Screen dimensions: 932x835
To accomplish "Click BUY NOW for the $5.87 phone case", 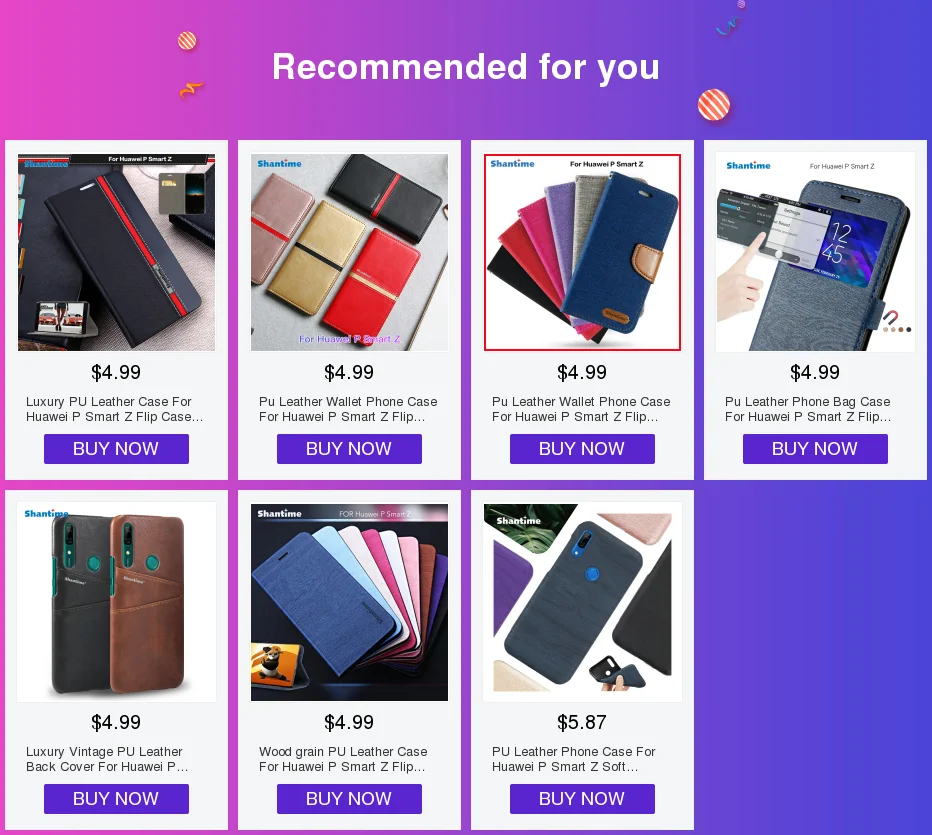I will click(582, 799).
